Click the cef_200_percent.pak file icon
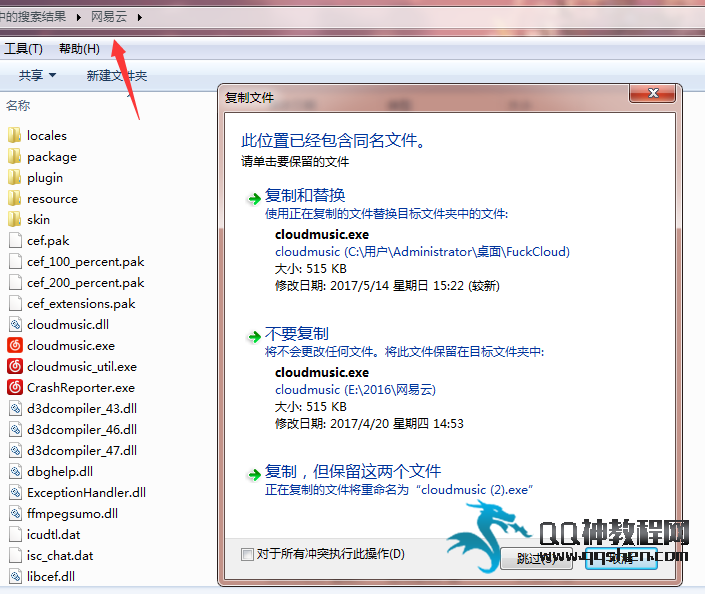Screen dimensions: 705x594 pos(15,282)
